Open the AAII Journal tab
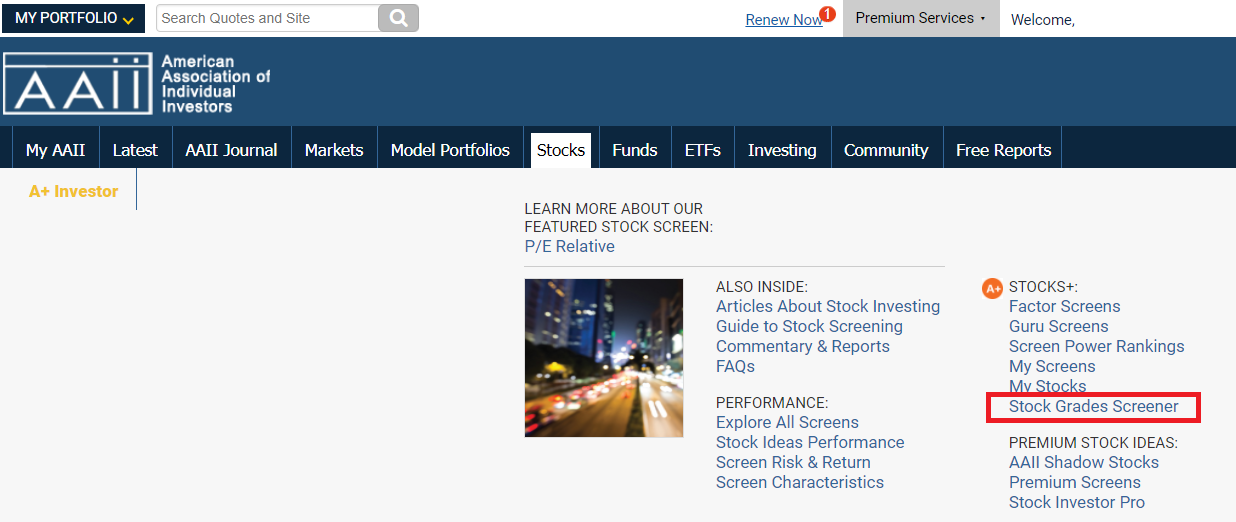The height and width of the screenshot is (522, 1236). [x=231, y=150]
